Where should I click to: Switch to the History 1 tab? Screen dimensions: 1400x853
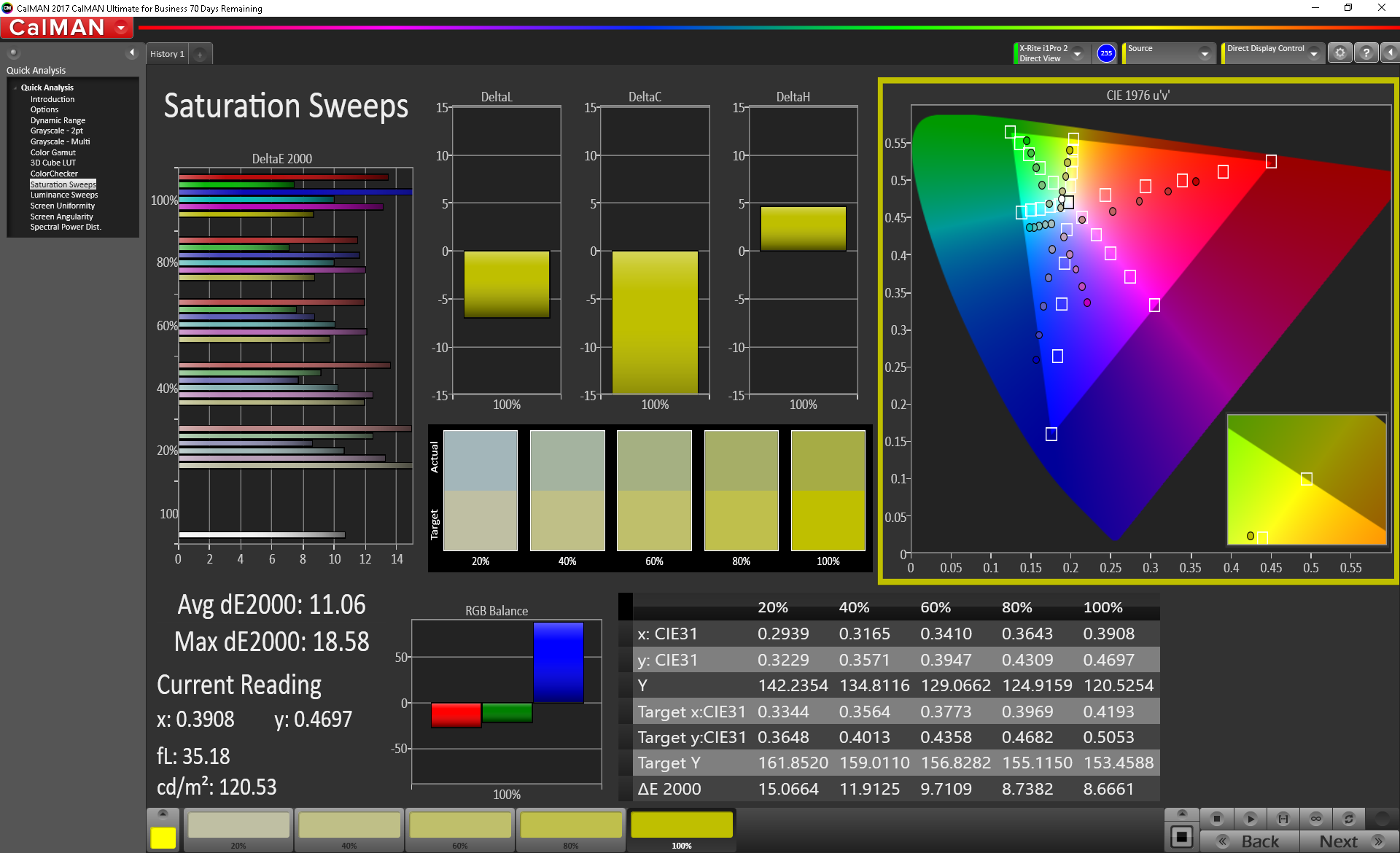tap(167, 55)
